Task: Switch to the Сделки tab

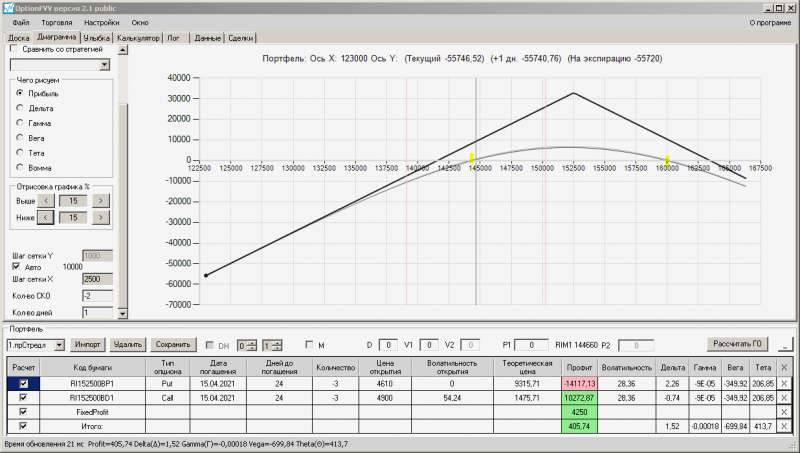Action: coord(240,38)
